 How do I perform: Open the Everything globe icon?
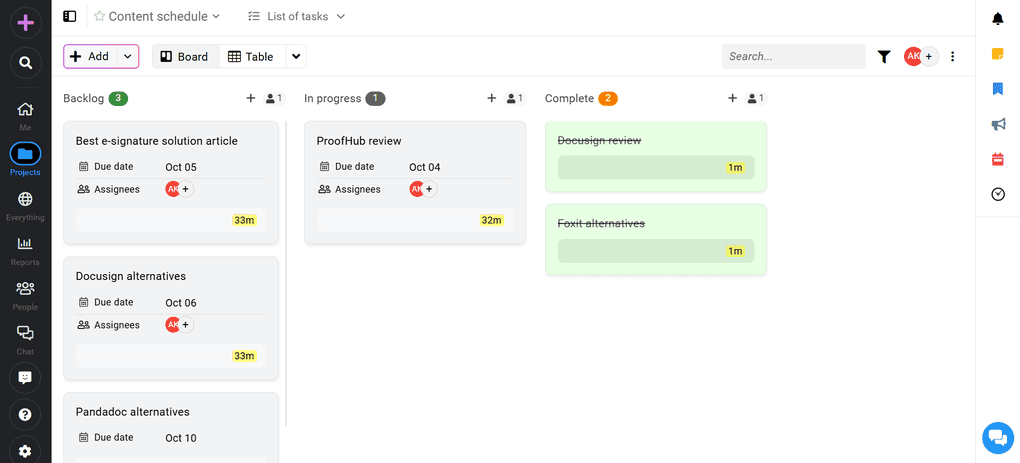coord(25,199)
